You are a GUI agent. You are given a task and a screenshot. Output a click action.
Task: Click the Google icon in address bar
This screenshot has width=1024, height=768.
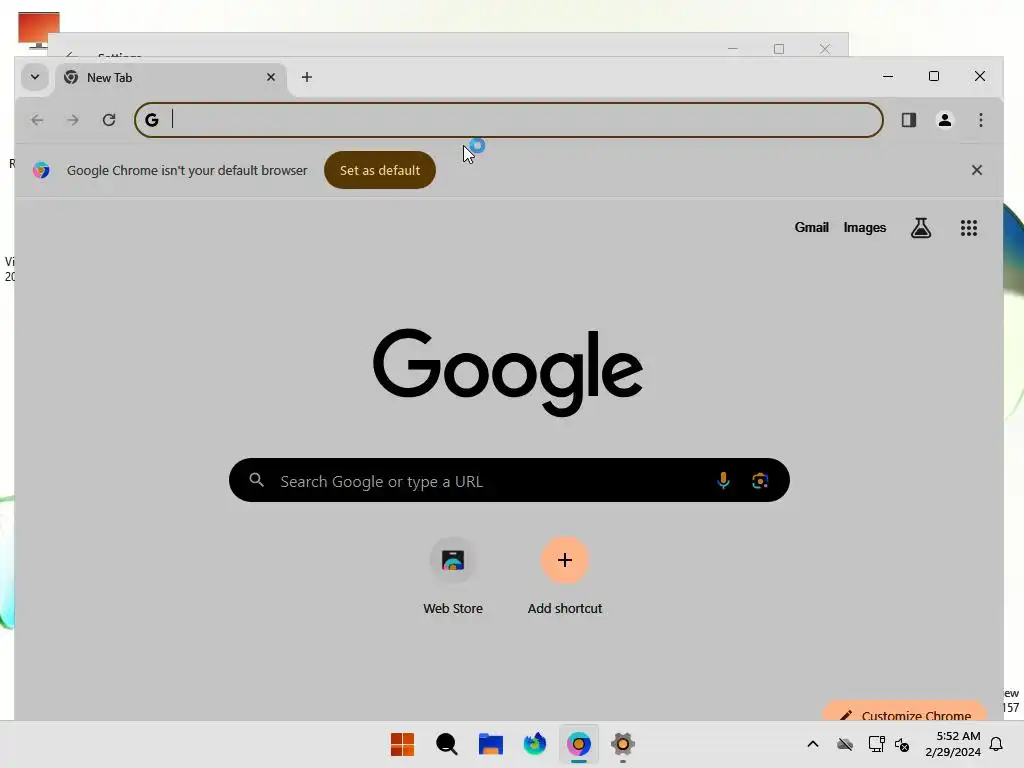pos(152,120)
